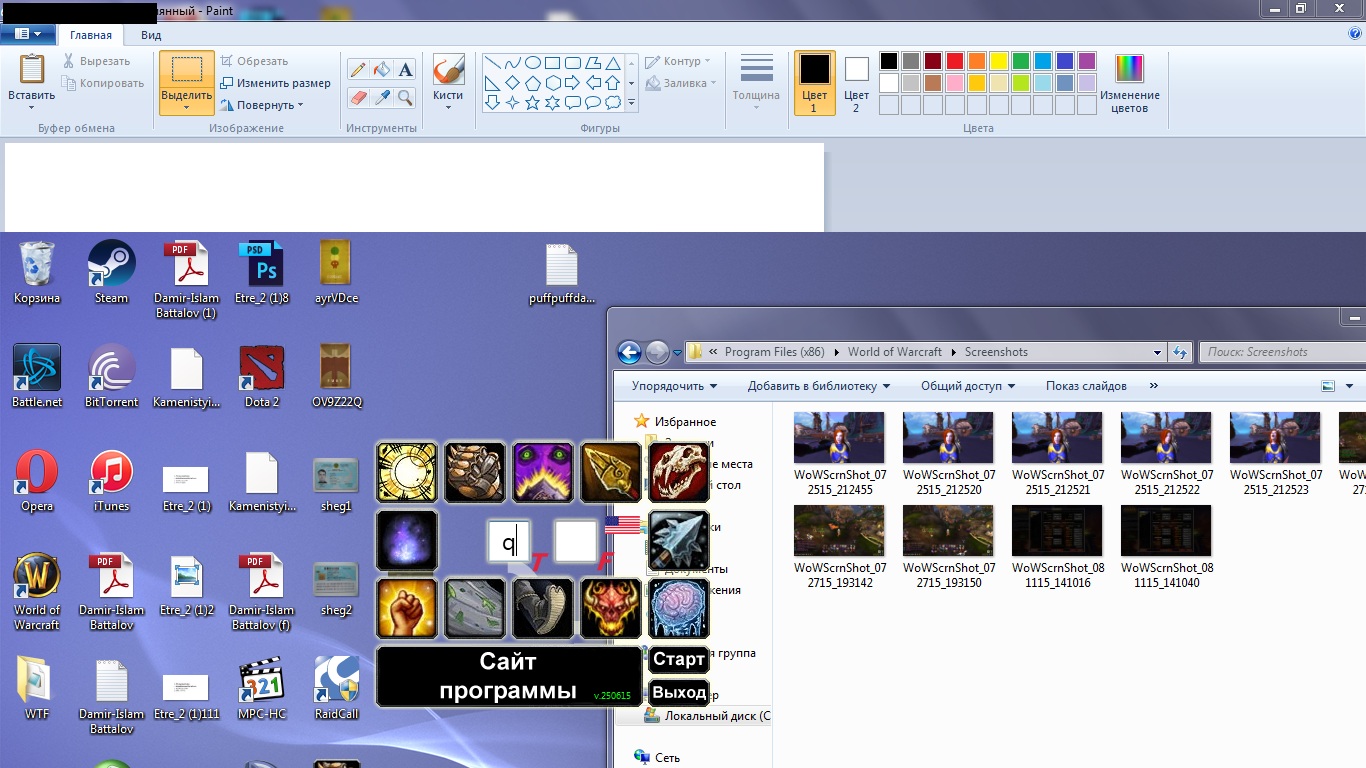This screenshot has height=768, width=1366.
Task: Click the armored gauntlet ability icon
Action: 475,472
